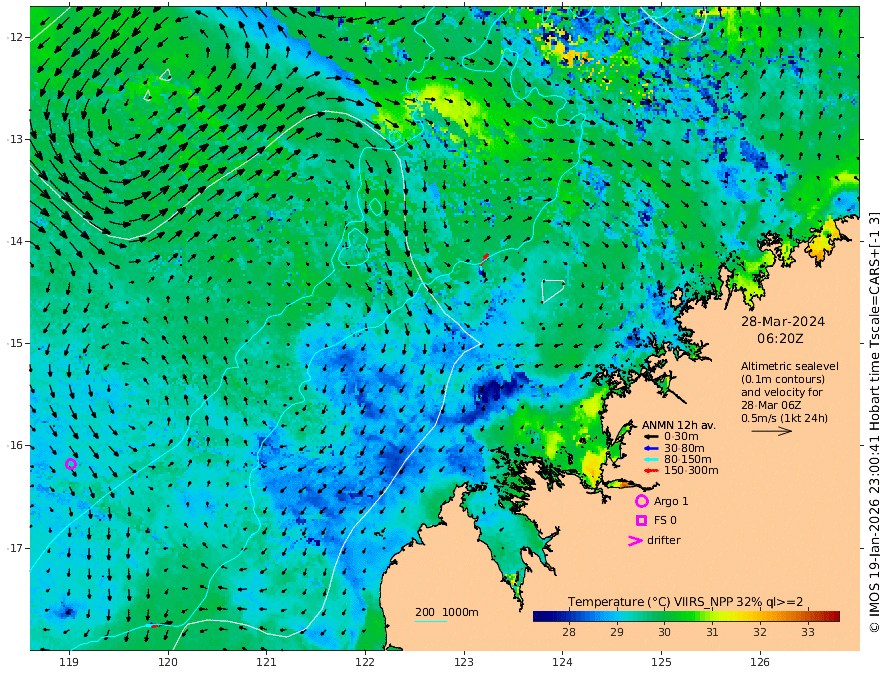Click the 122 longitude axis label
Screen dimensions: 880x680
(x=365, y=662)
